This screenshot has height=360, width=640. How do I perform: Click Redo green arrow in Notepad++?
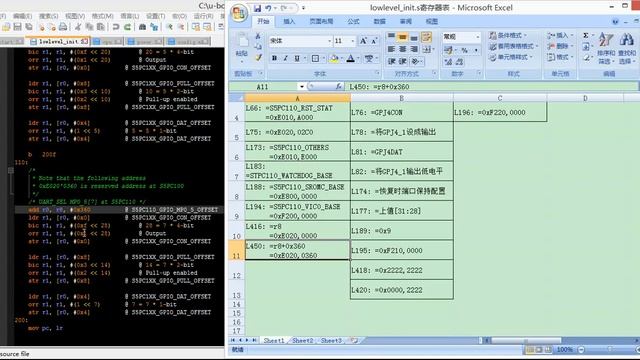point(127,27)
